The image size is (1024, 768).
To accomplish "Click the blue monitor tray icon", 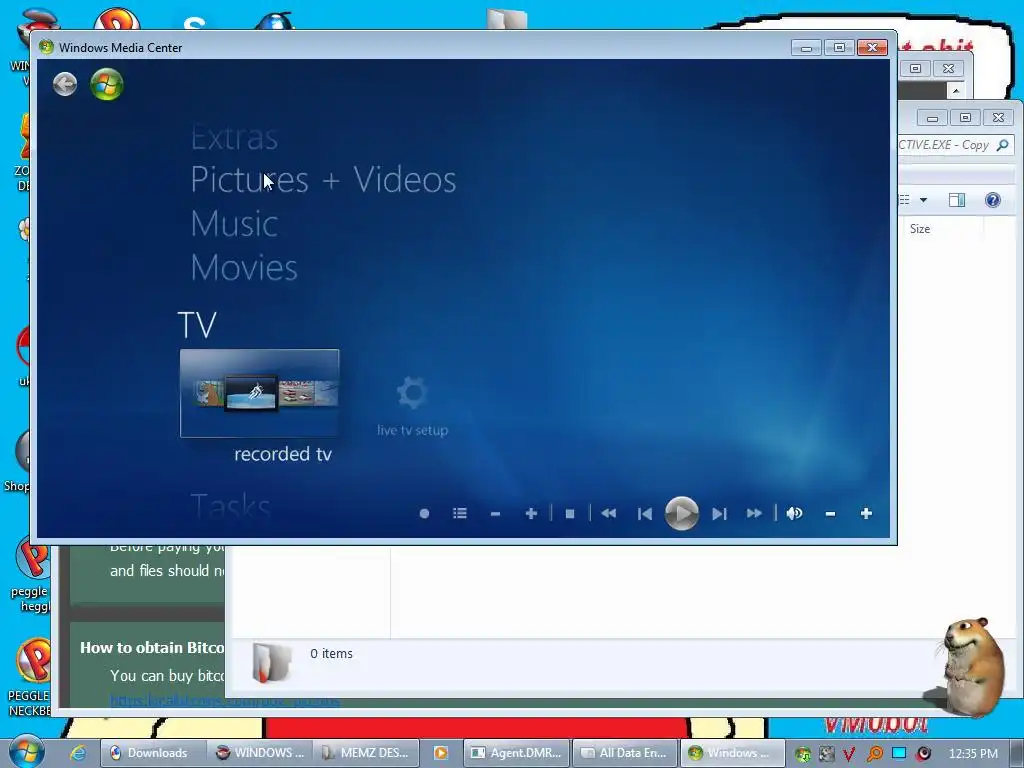I will tap(899, 753).
